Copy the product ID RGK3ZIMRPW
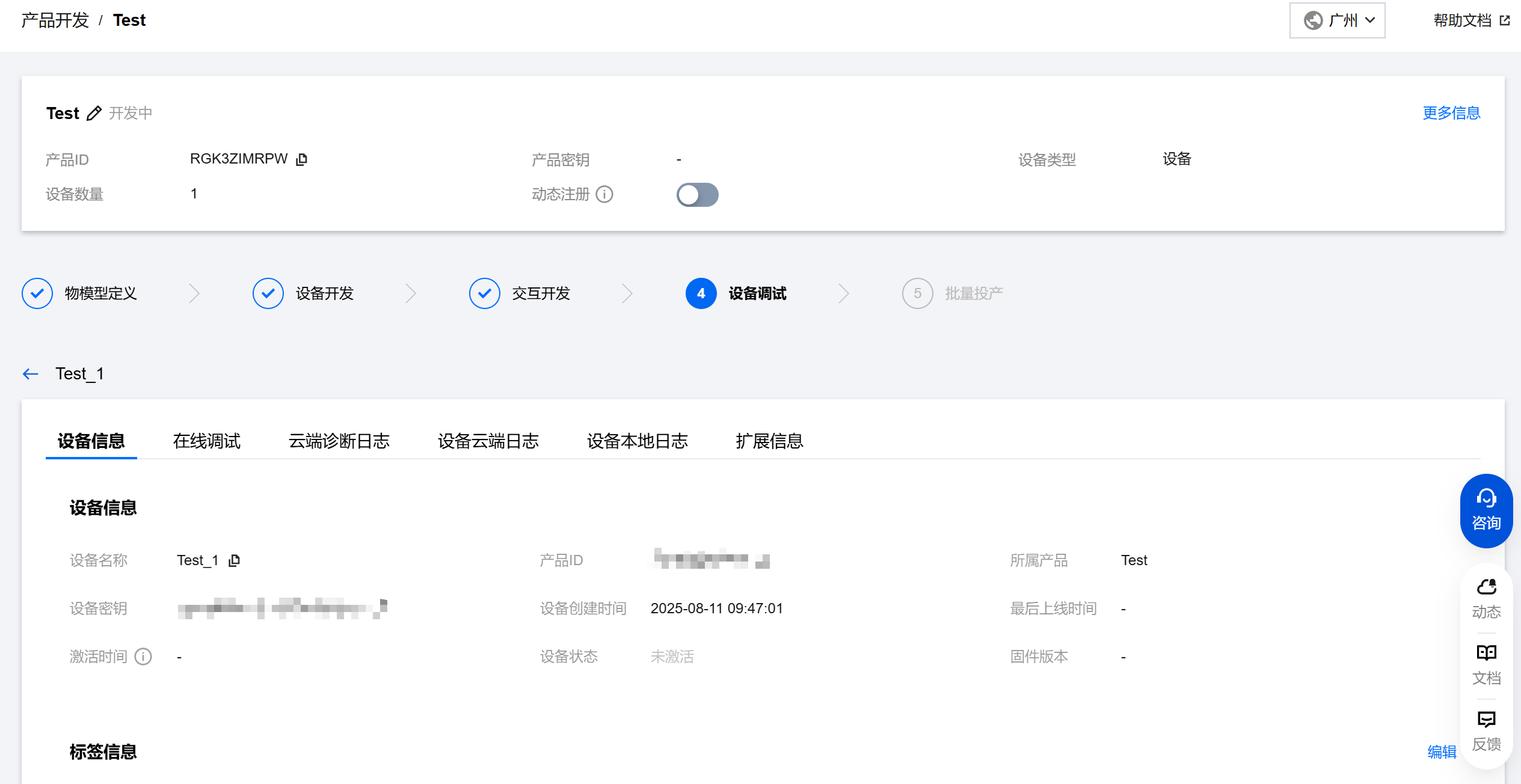The height and width of the screenshot is (784, 1521). (302, 159)
